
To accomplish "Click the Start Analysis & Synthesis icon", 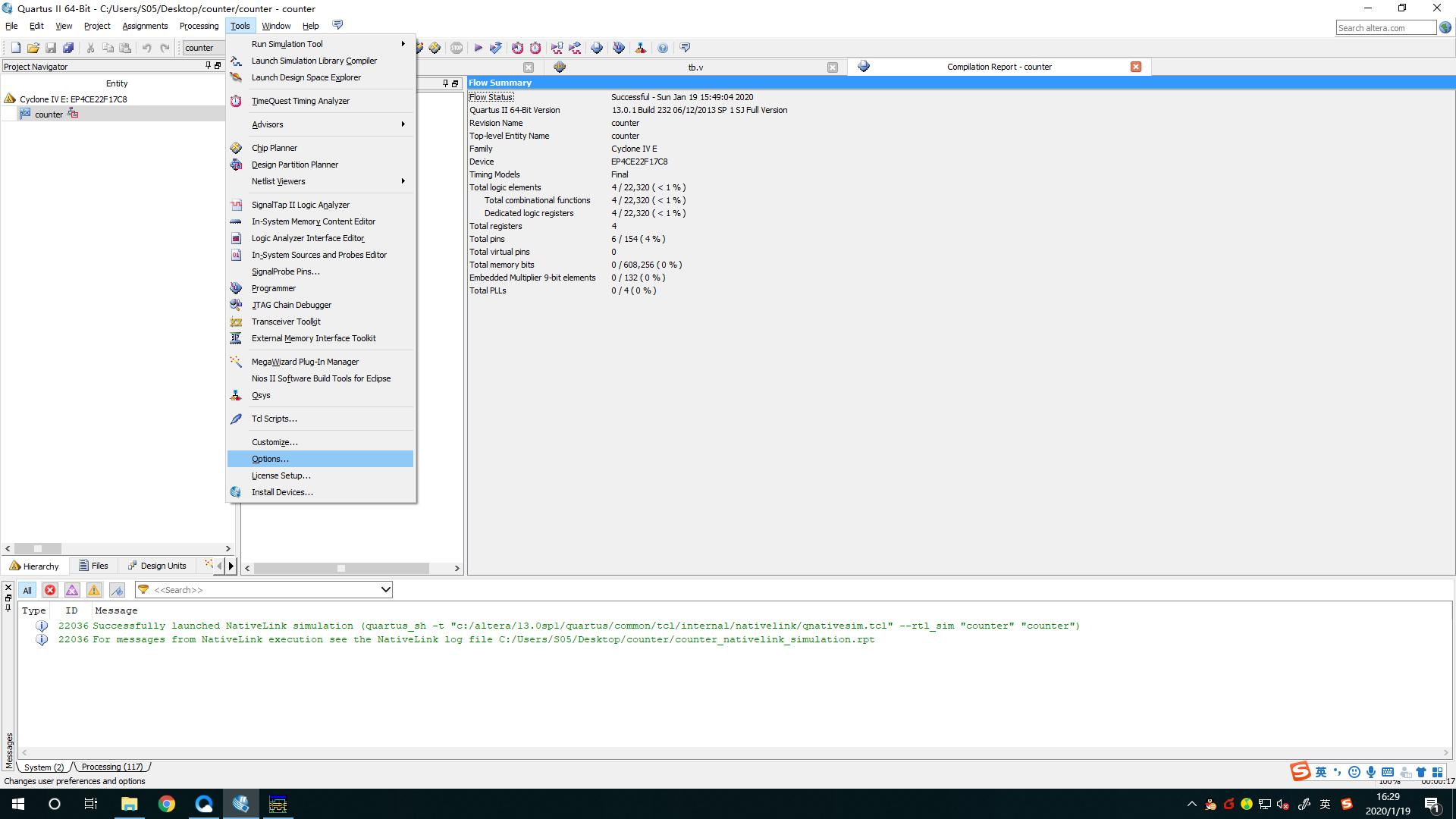I will pyautogui.click(x=496, y=48).
